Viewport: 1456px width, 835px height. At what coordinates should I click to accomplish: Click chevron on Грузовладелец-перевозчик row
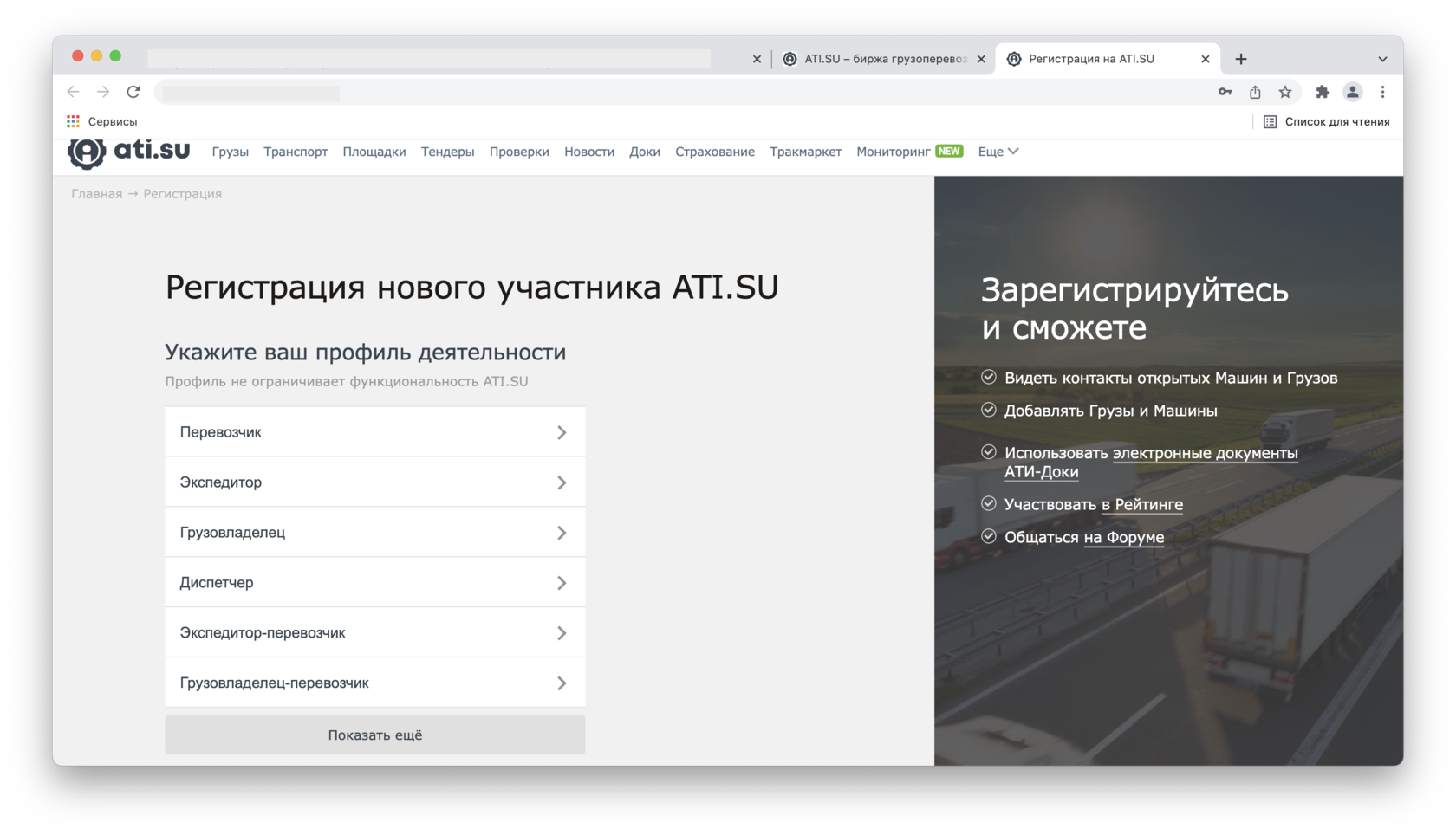click(562, 683)
